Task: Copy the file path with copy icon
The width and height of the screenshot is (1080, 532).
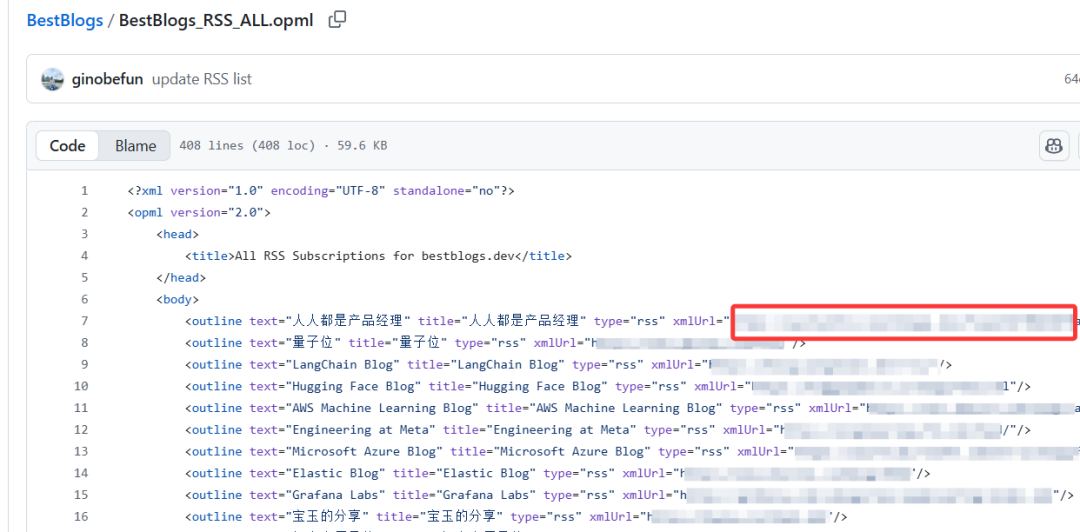Action: click(338, 19)
